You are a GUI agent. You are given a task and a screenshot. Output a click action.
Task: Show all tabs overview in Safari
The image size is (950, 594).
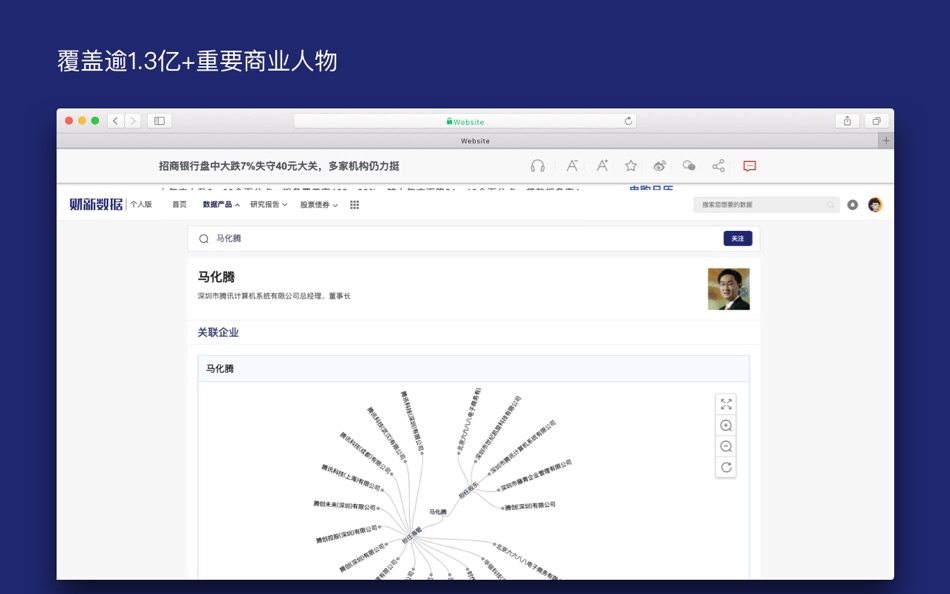(x=876, y=121)
